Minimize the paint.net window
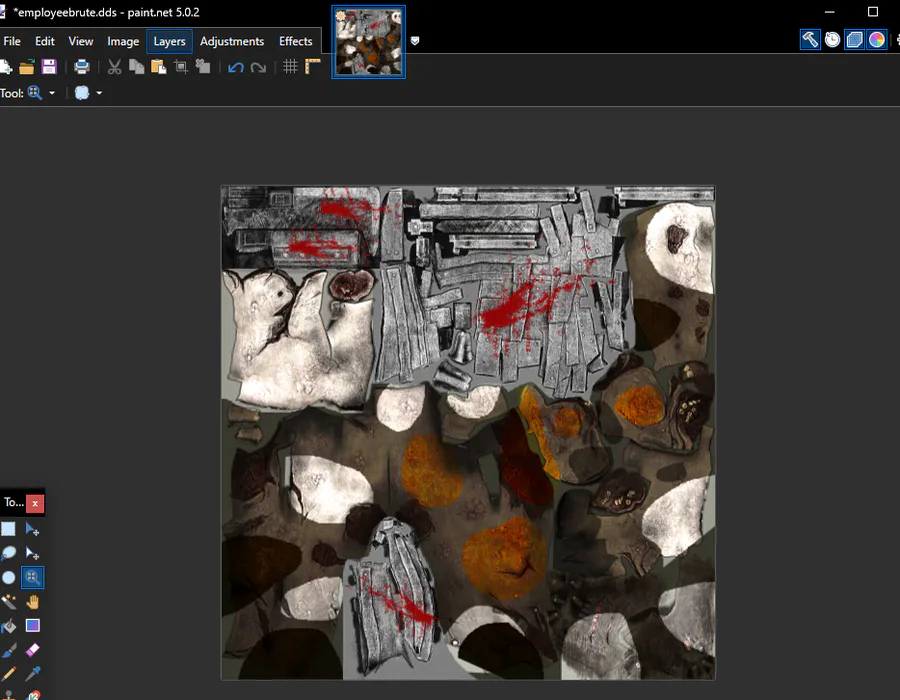Image resolution: width=900 pixels, height=700 pixels. coord(829,12)
